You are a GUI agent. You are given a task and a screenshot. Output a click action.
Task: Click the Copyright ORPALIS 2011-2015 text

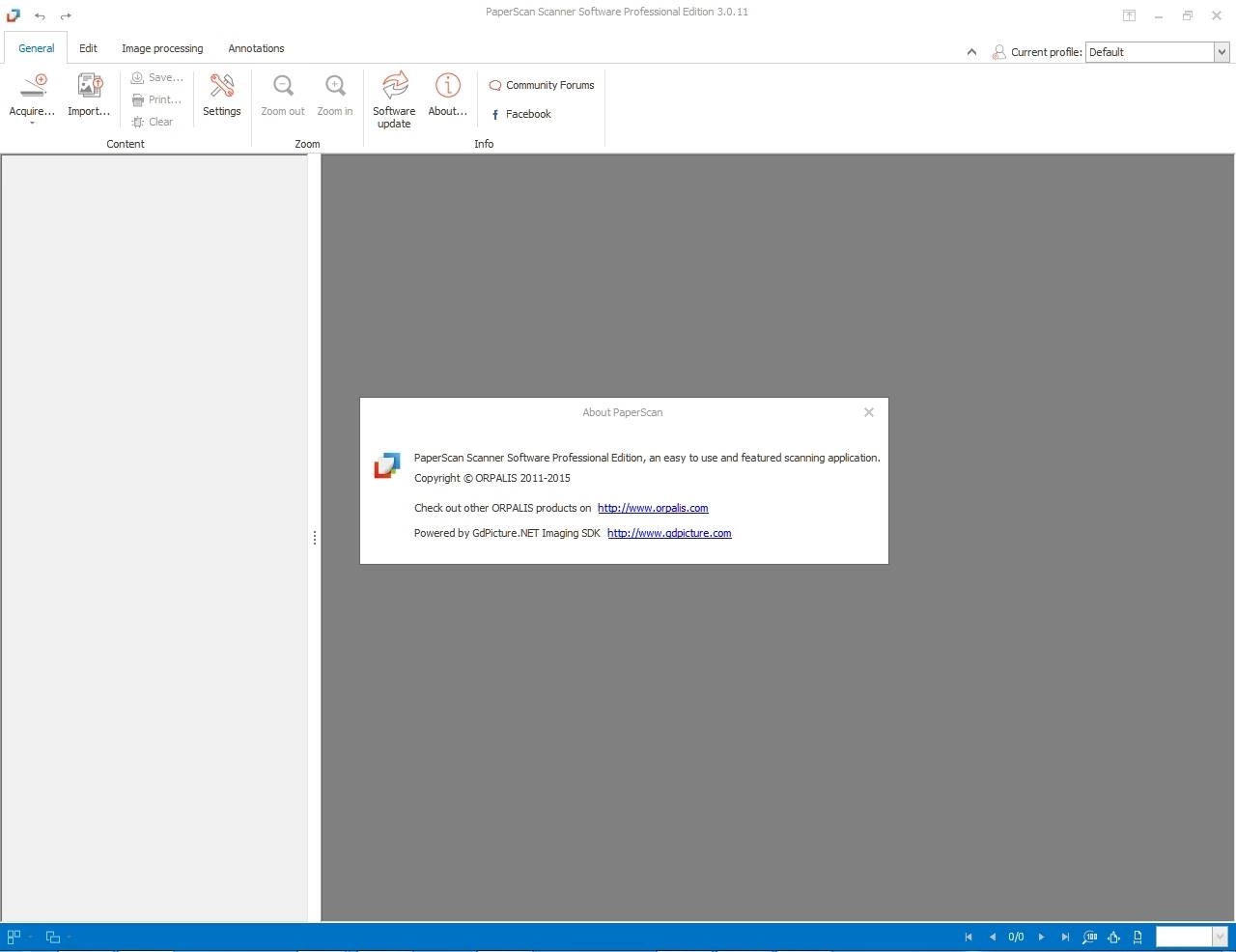492,478
